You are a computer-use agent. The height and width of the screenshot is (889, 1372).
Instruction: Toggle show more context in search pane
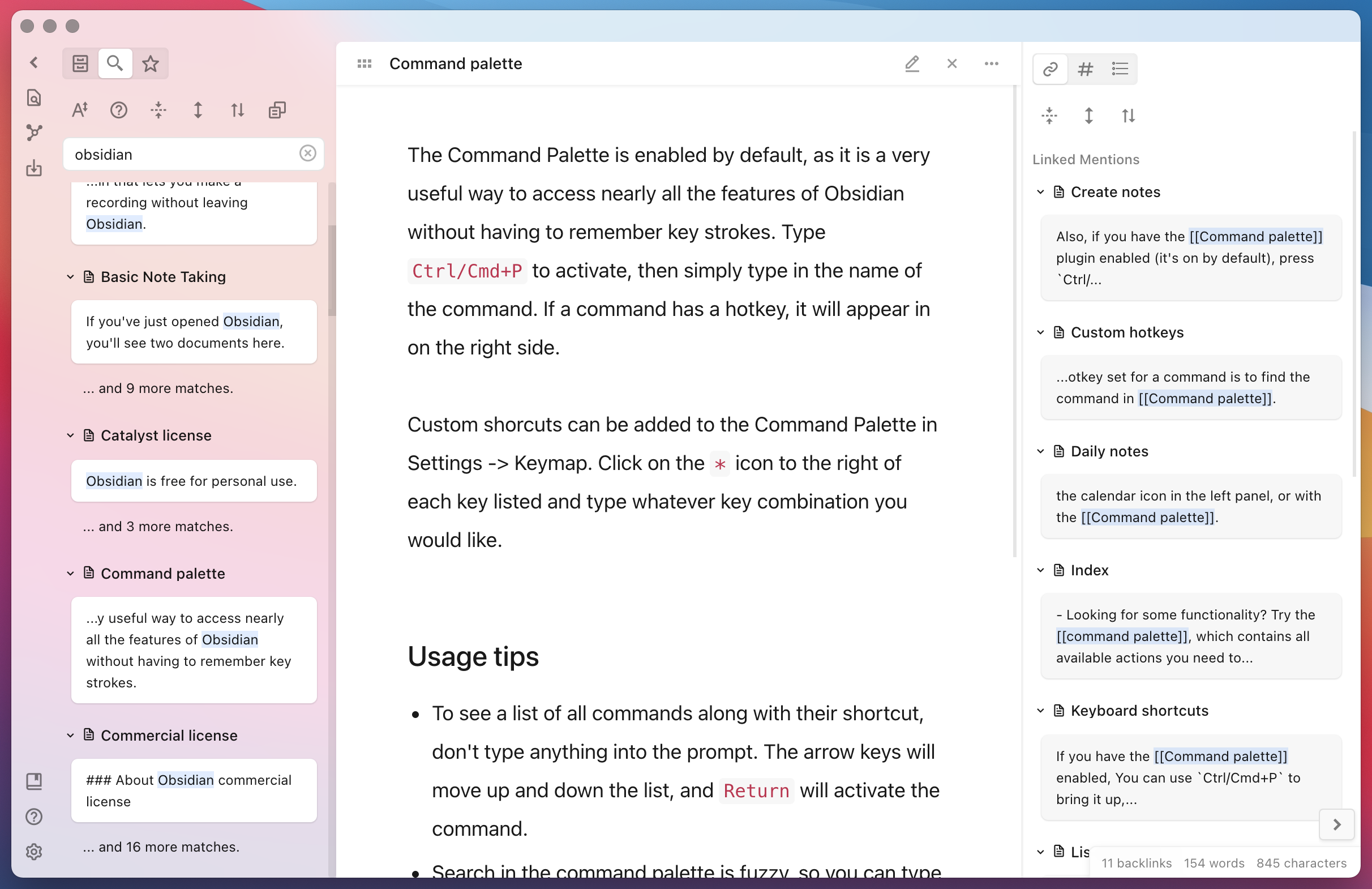tap(198, 109)
